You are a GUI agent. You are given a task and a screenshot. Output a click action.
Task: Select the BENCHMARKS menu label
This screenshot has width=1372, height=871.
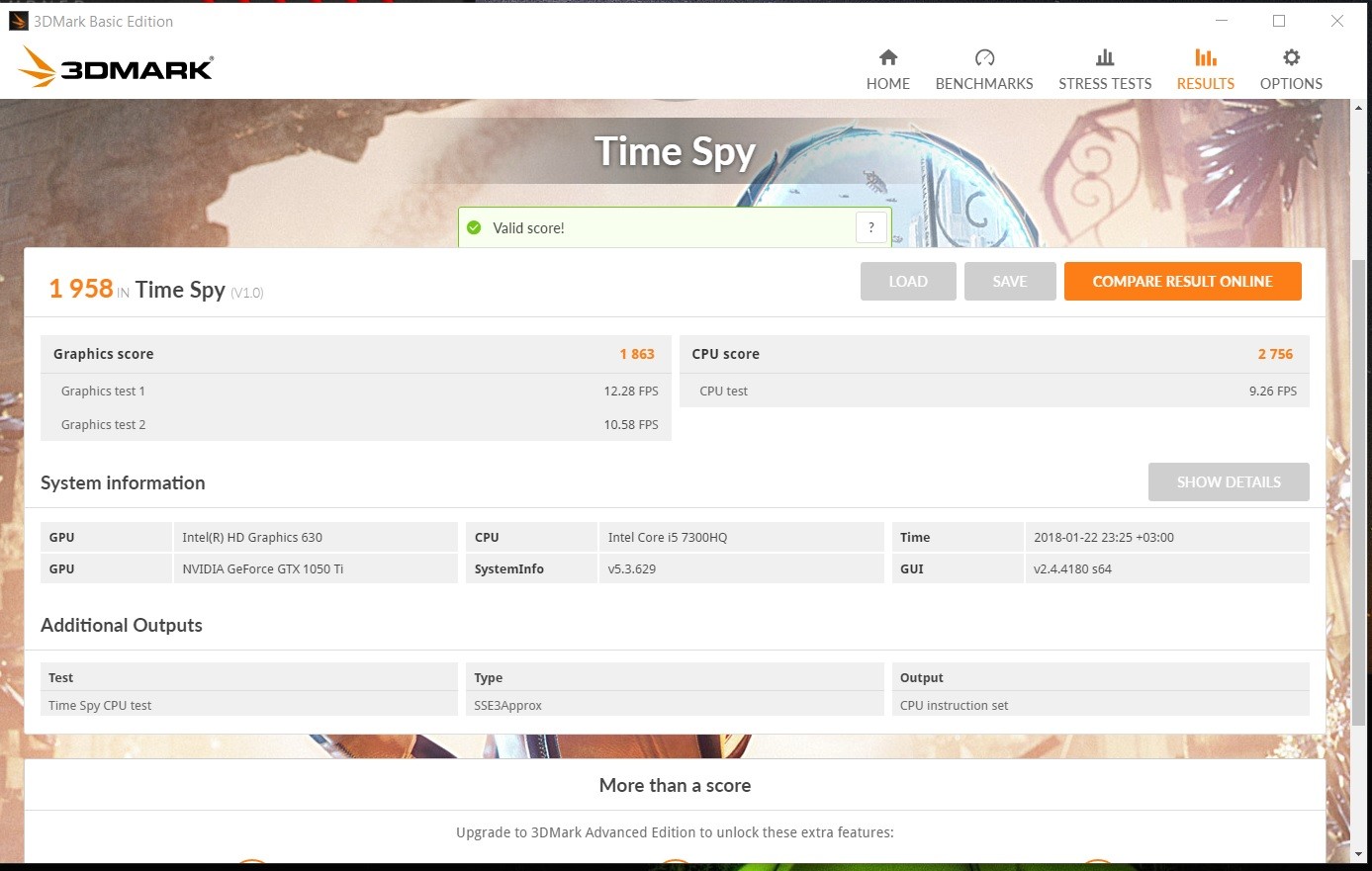(984, 84)
